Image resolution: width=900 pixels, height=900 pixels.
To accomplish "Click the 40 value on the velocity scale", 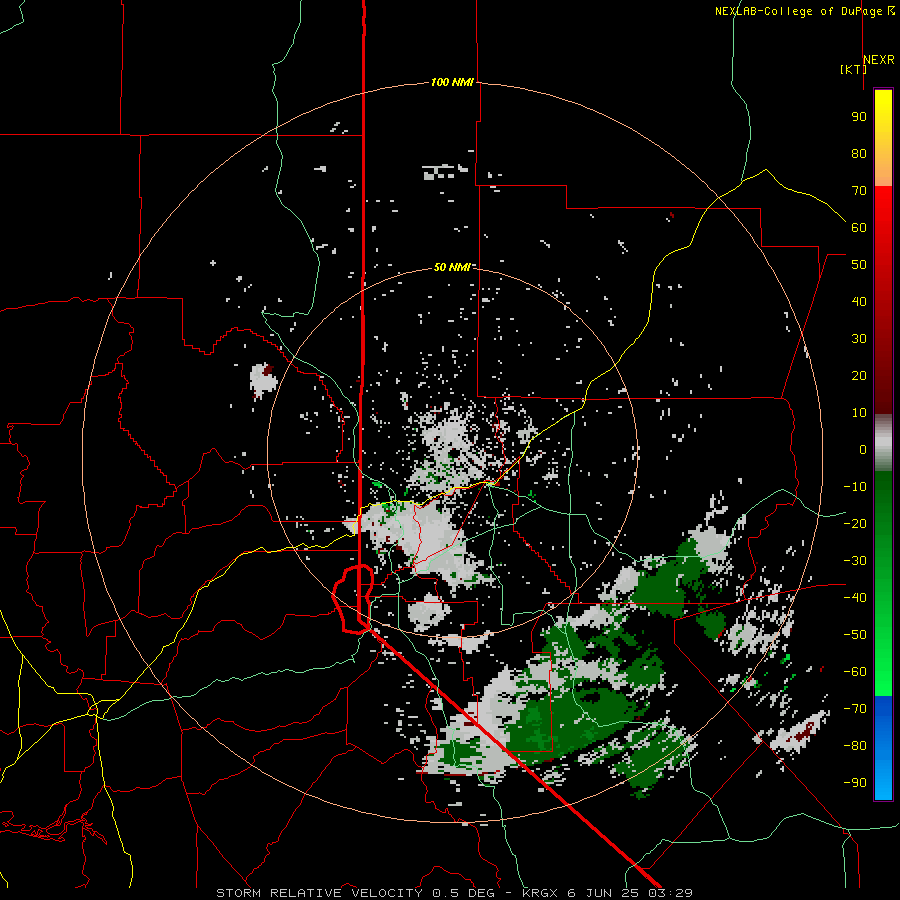I will [x=859, y=301].
